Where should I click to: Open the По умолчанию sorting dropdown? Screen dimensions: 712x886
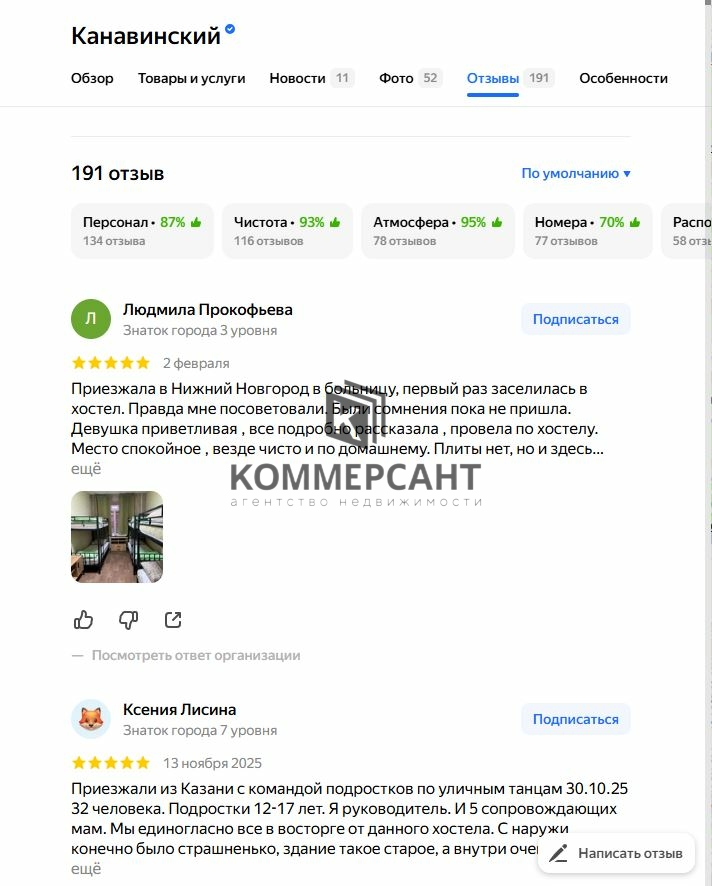tap(576, 173)
